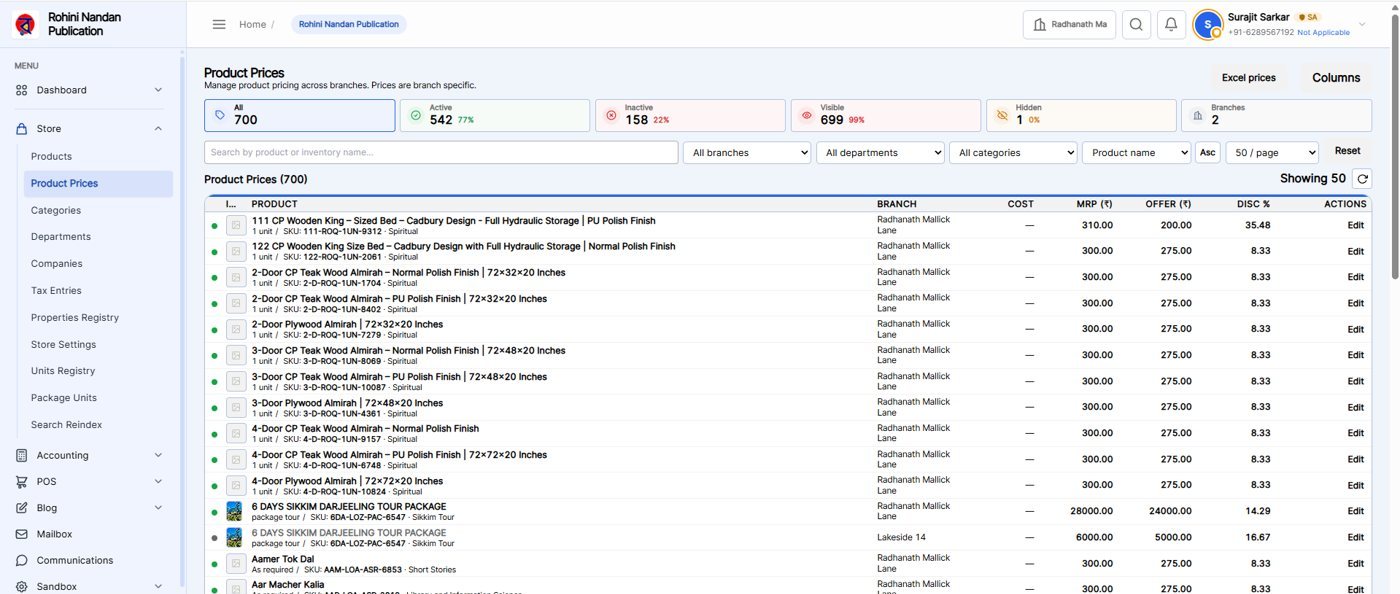
Task: Click the search magnifier icon in header
Action: coord(1136,25)
